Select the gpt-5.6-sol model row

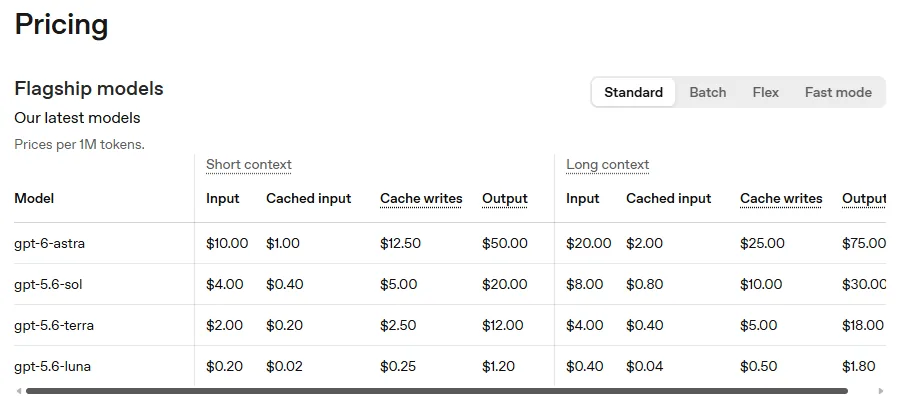tap(450, 284)
